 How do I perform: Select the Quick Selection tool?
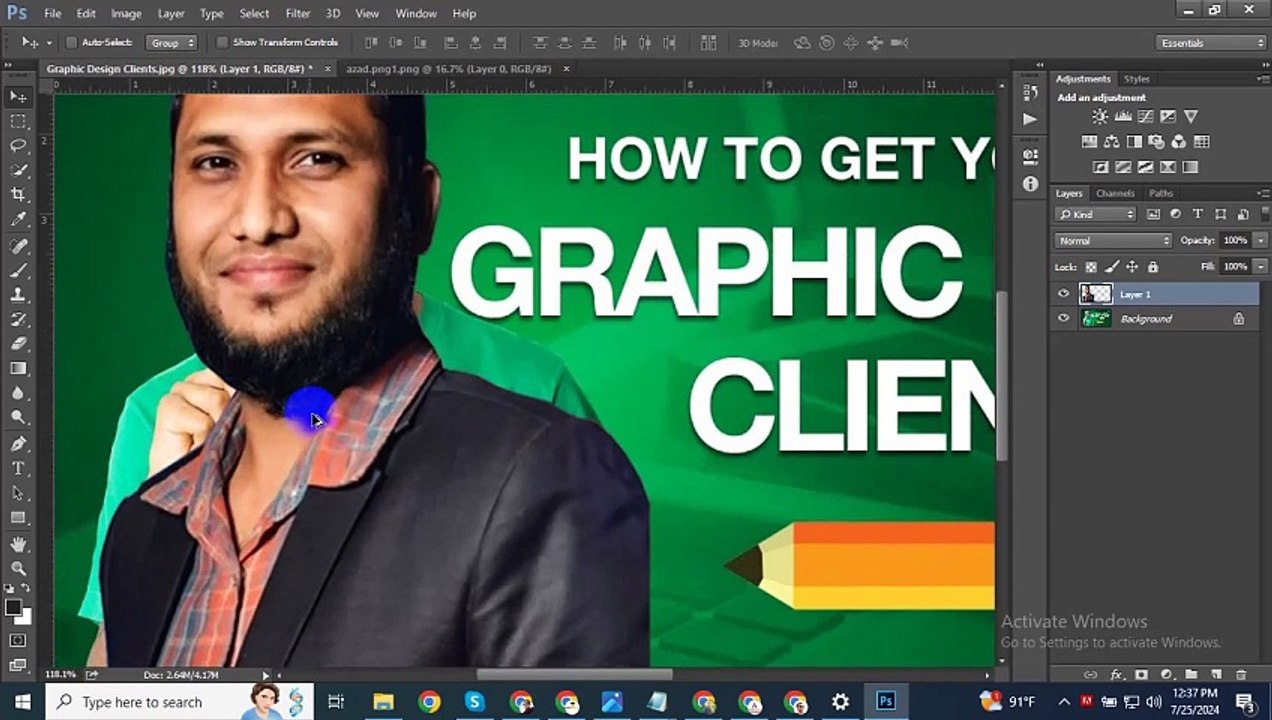pyautogui.click(x=18, y=171)
